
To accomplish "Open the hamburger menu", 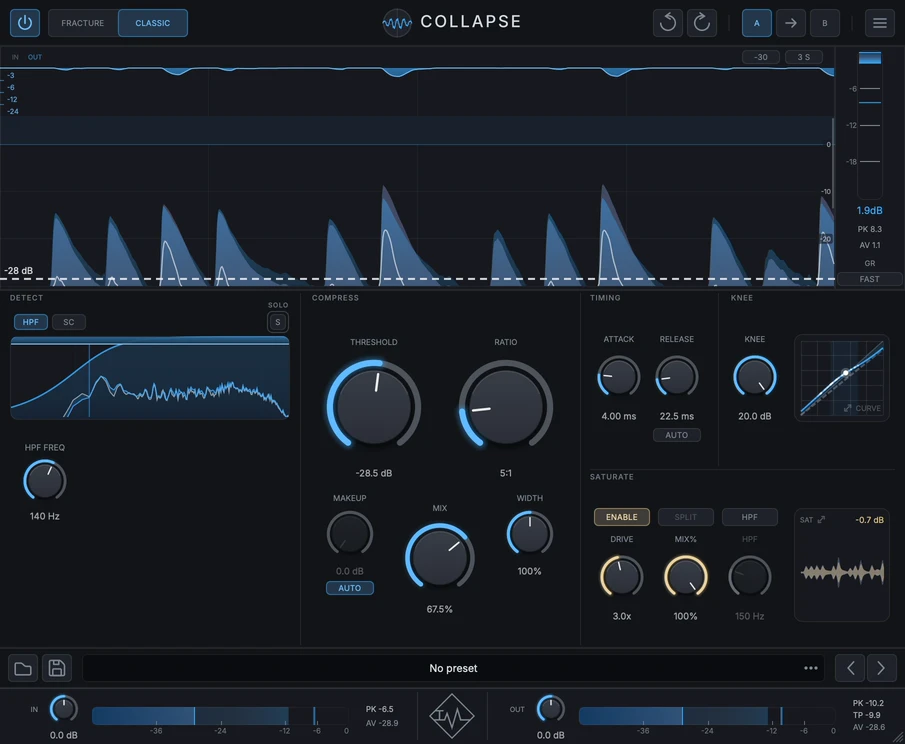I will [880, 23].
